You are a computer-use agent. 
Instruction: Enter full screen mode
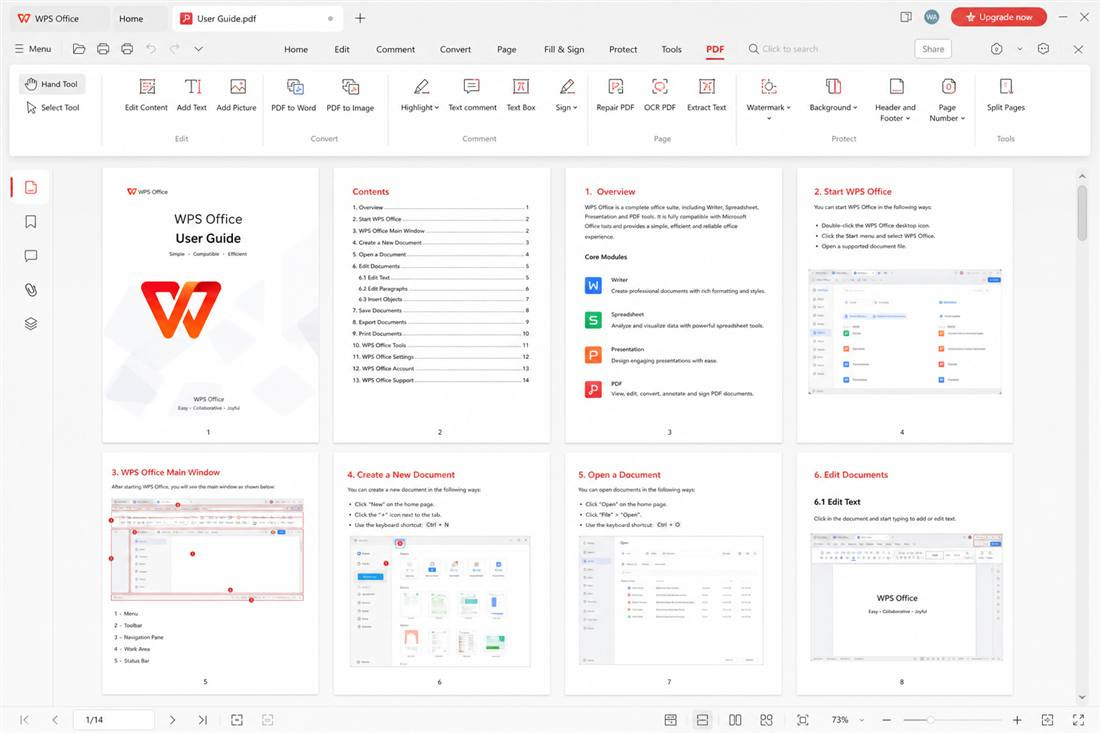pyautogui.click(x=1078, y=720)
